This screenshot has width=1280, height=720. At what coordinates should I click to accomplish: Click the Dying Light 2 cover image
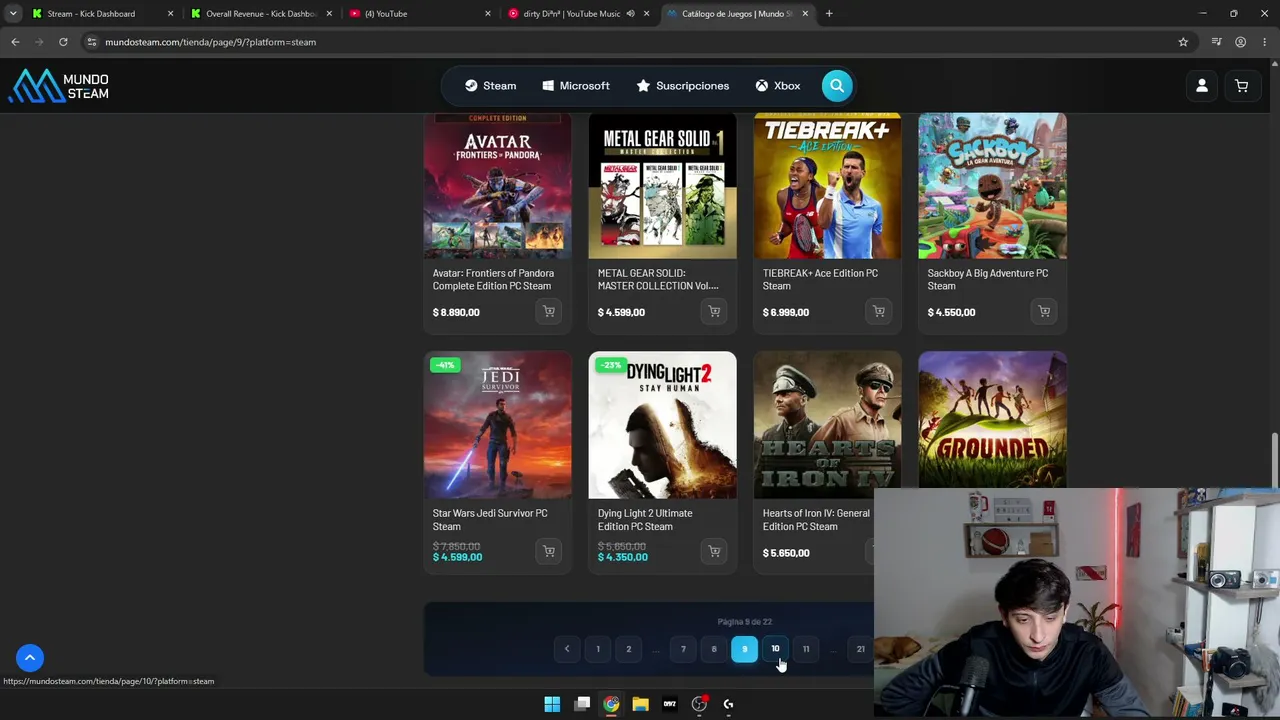tap(662, 425)
